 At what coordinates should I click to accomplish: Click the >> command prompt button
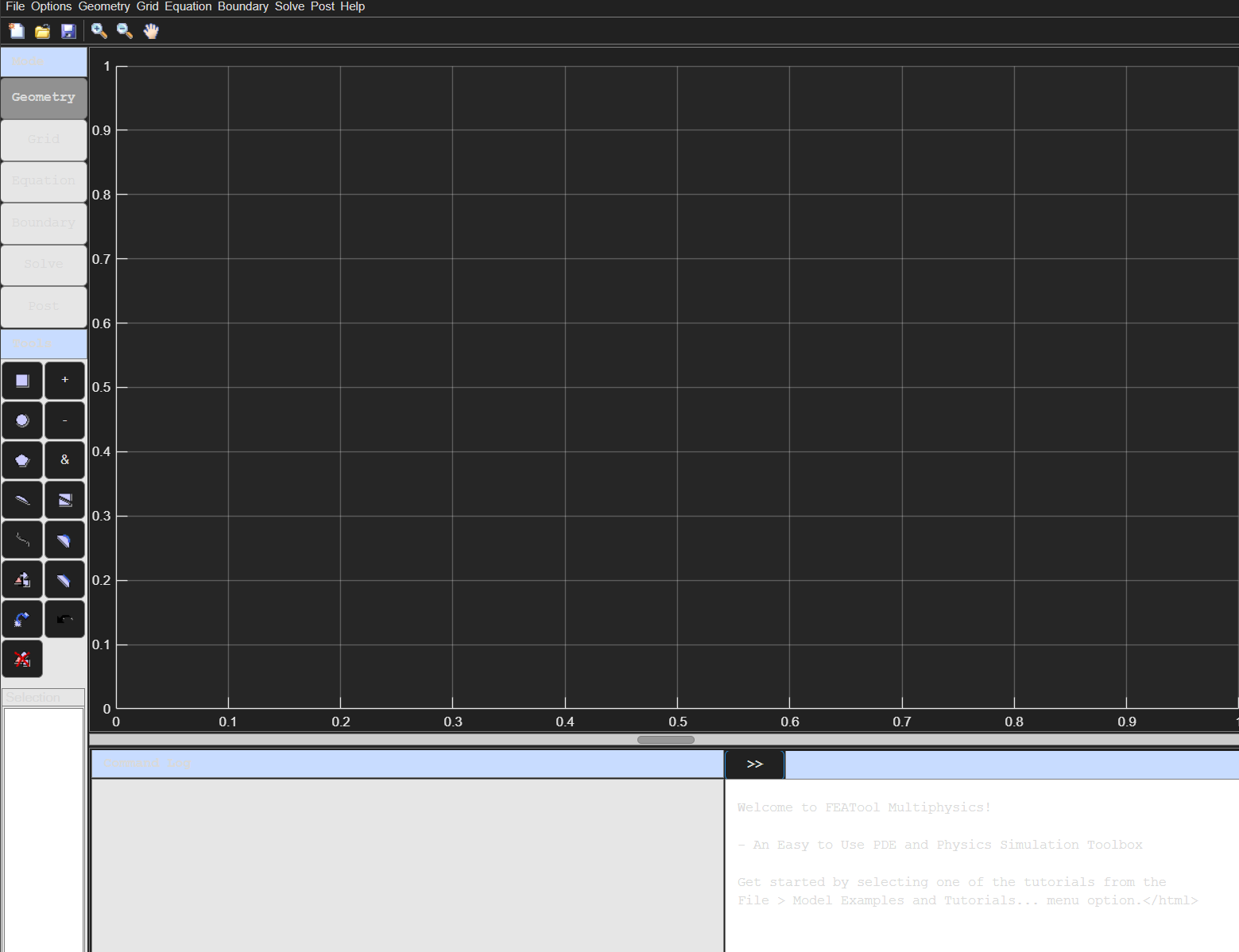coord(755,764)
